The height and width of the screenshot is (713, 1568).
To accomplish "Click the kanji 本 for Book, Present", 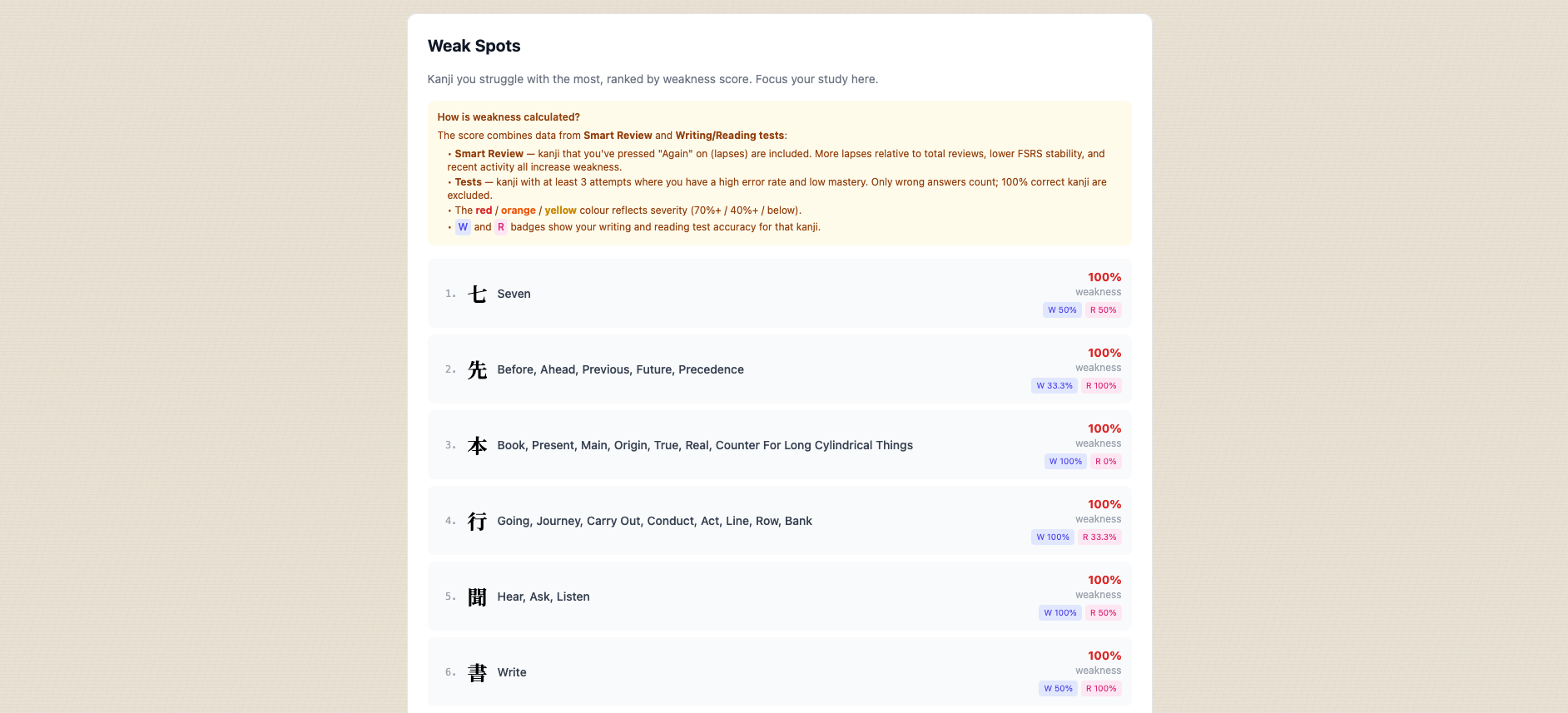I will point(477,445).
